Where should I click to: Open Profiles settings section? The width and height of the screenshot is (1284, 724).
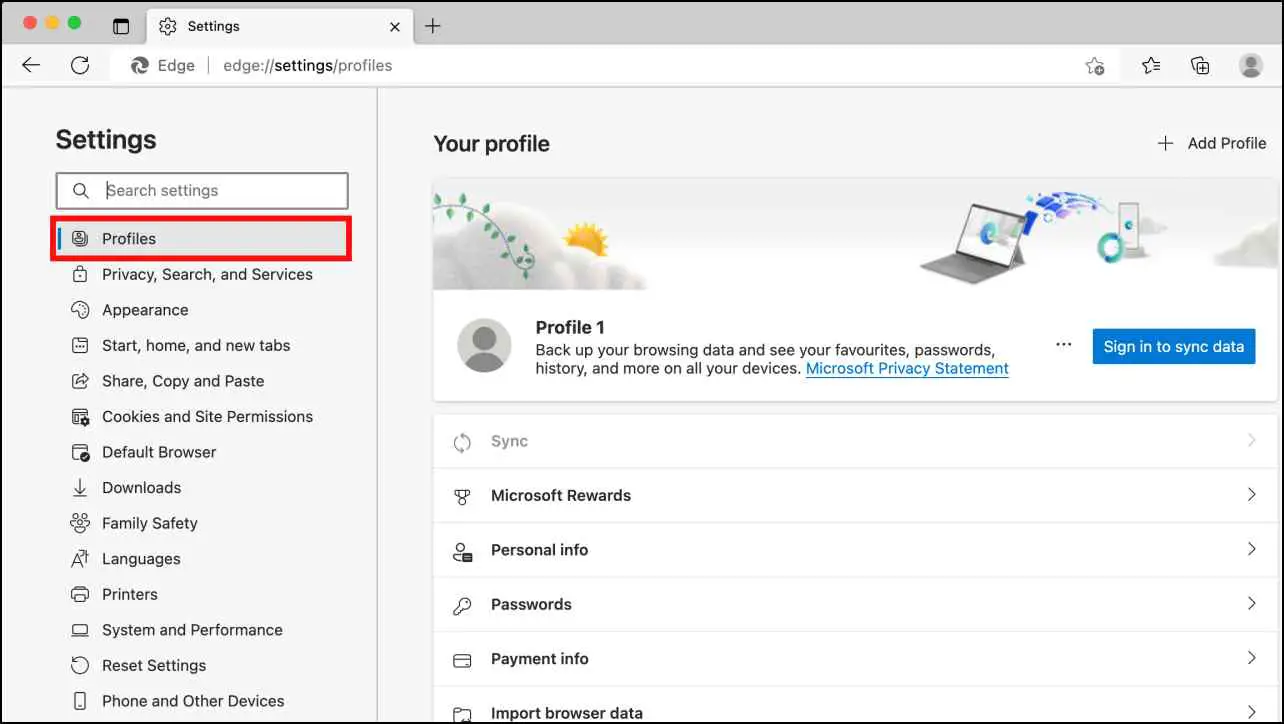pos(202,239)
